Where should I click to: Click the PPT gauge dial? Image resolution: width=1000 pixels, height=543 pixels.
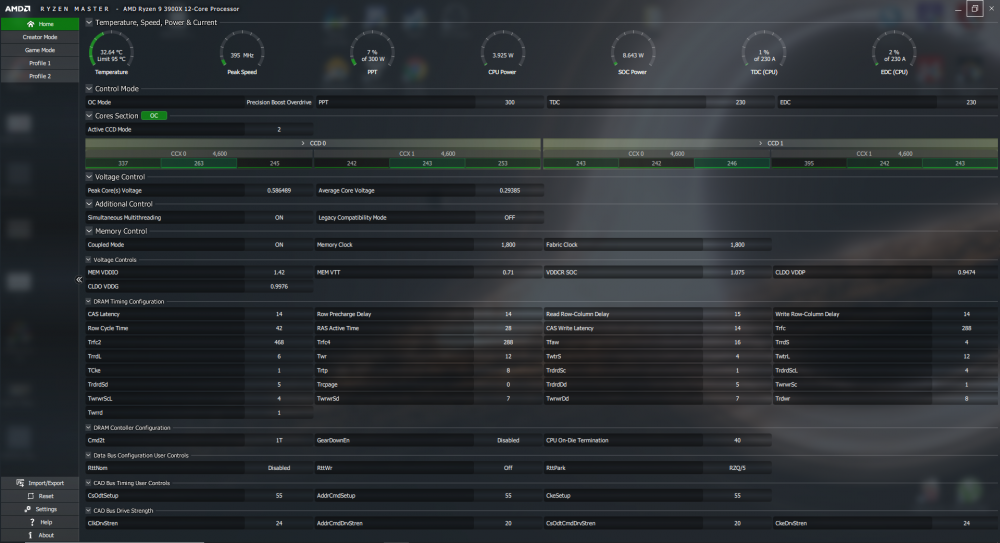(372, 52)
